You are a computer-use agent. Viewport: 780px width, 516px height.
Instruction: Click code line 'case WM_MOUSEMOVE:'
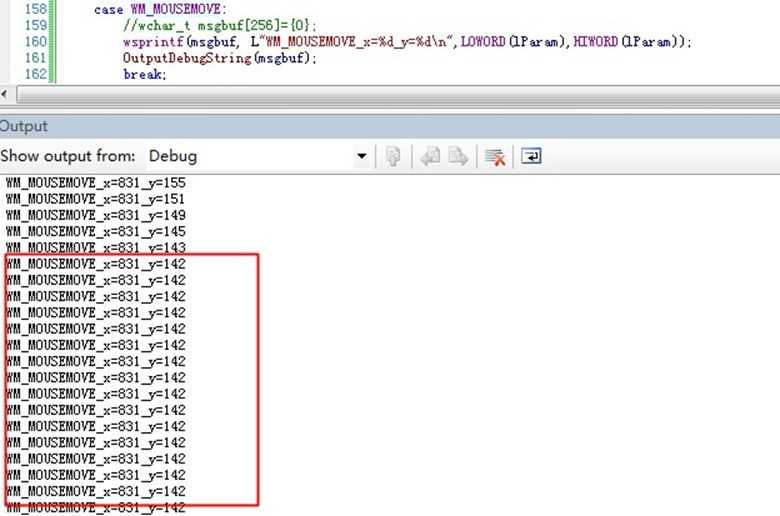coord(160,9)
